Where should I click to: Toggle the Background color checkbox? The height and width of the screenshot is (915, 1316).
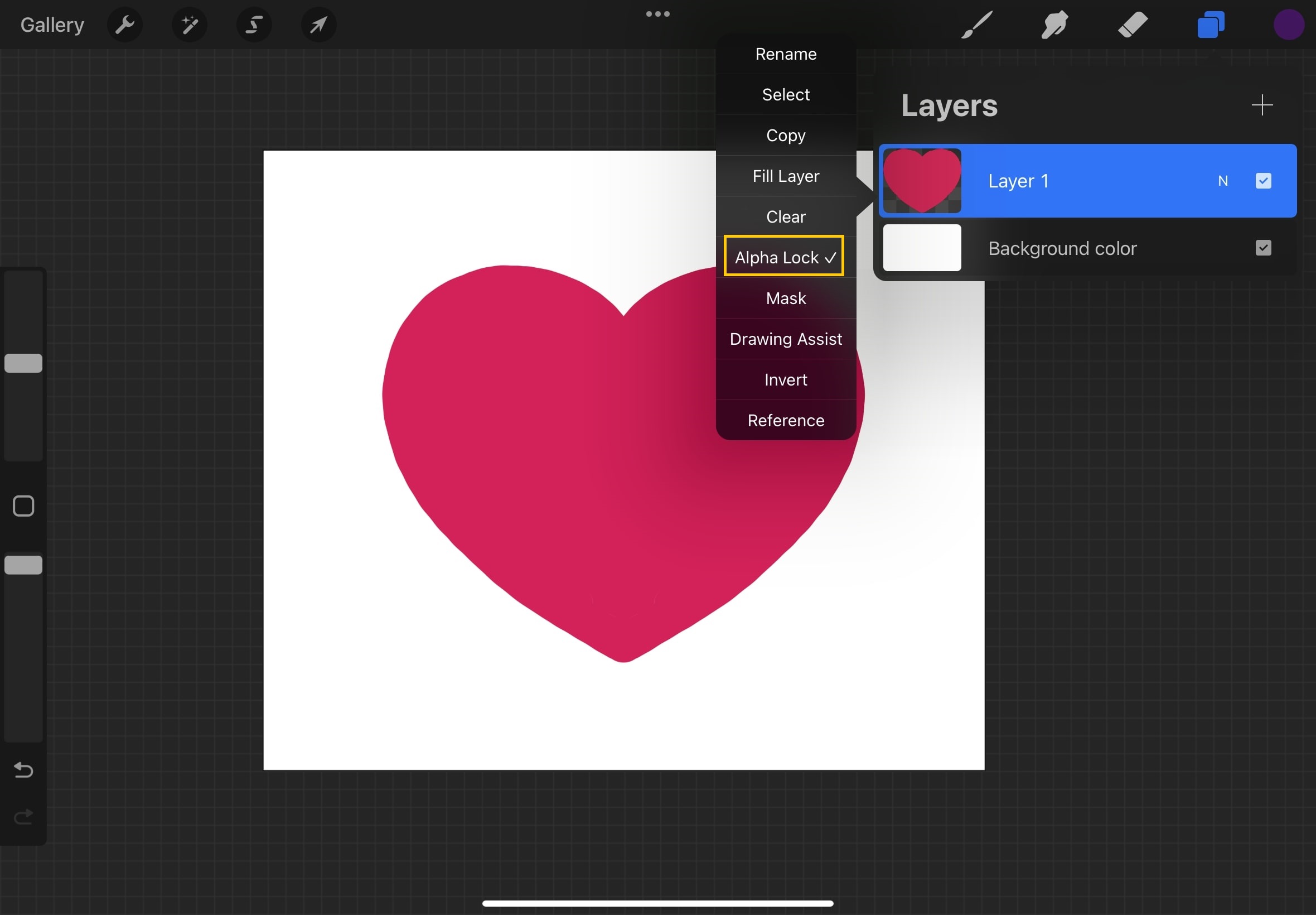point(1263,248)
